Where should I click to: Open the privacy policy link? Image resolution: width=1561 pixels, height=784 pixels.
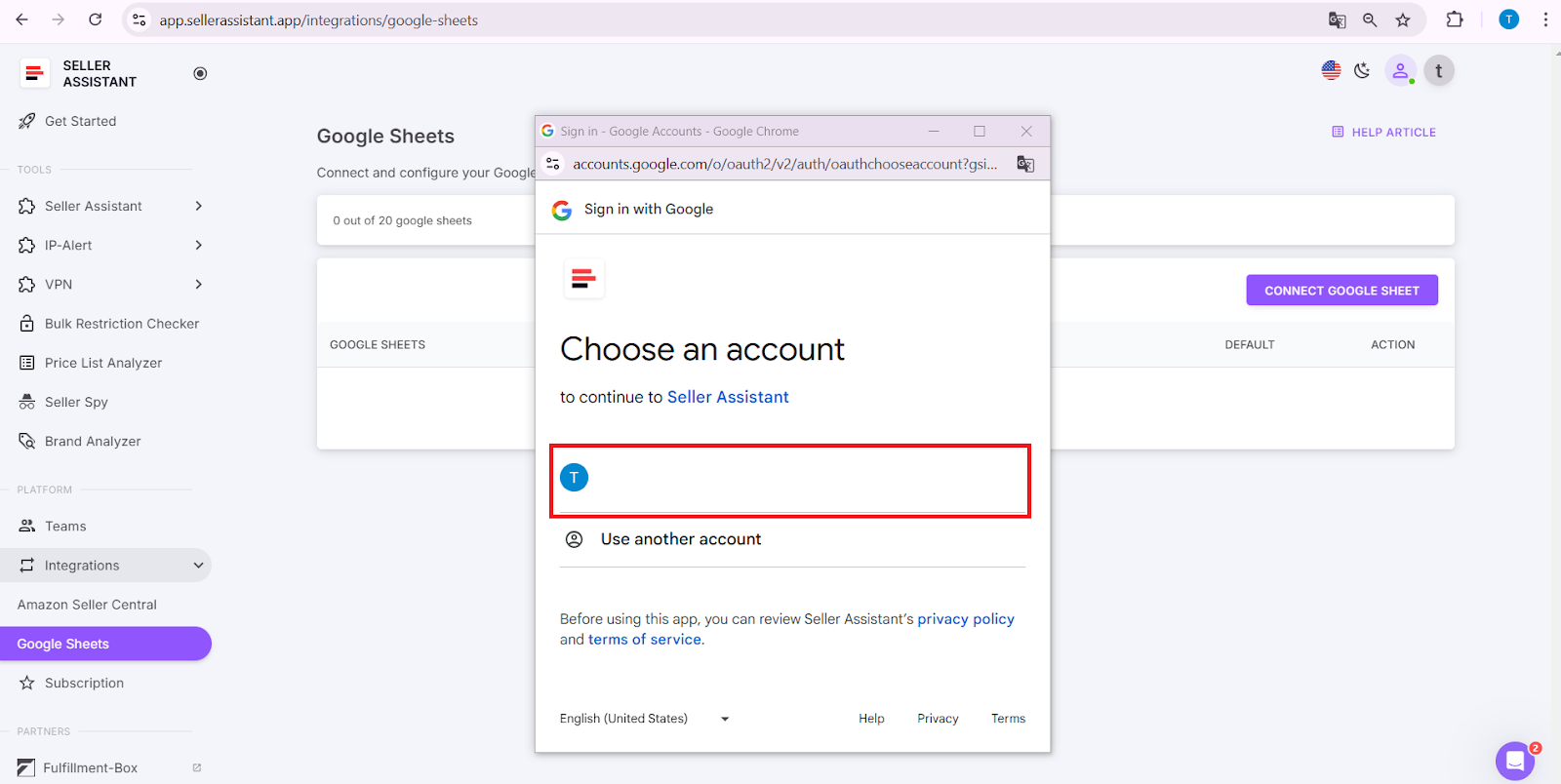point(966,619)
